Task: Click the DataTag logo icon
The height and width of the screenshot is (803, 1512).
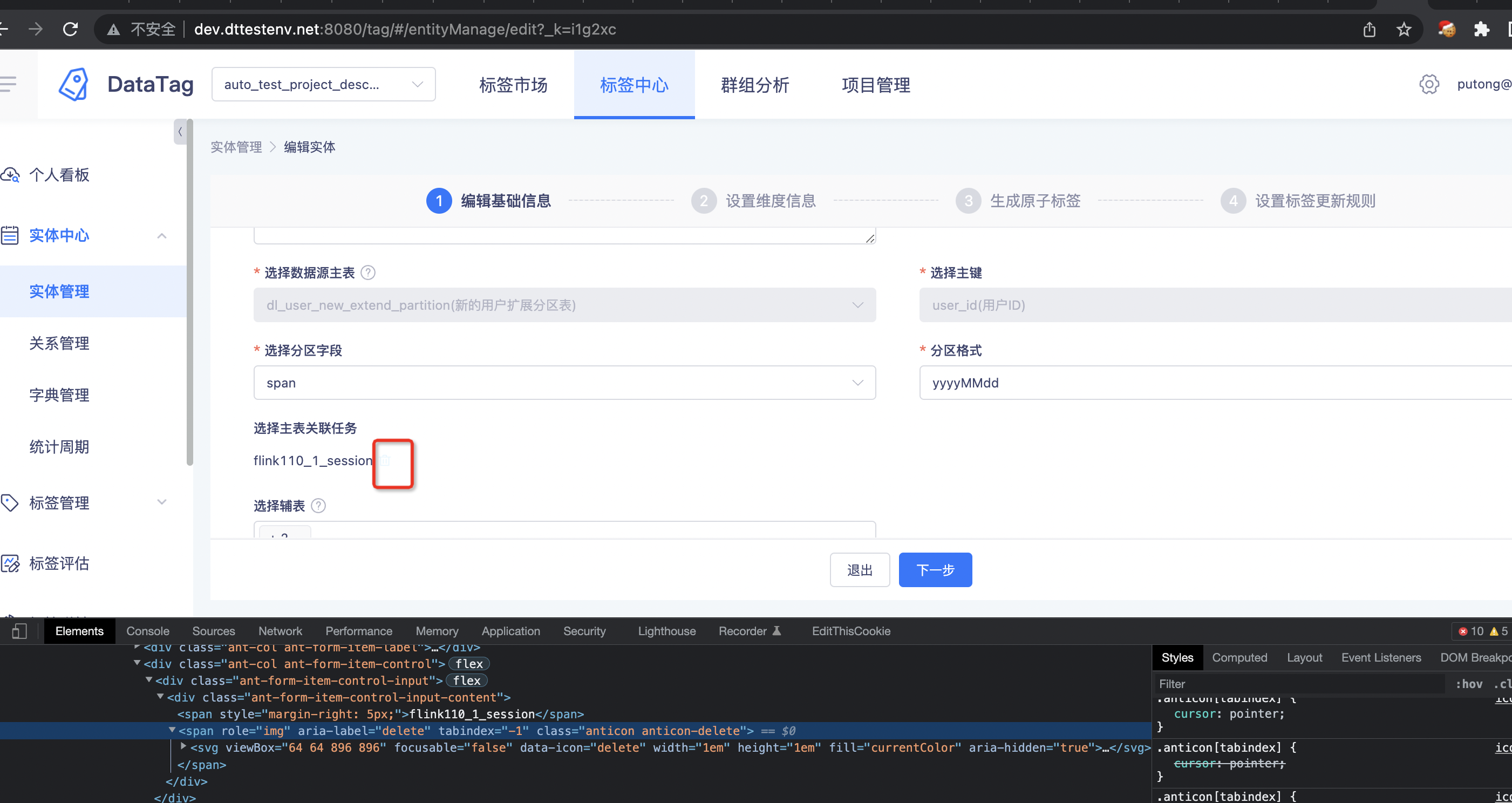Action: (73, 84)
